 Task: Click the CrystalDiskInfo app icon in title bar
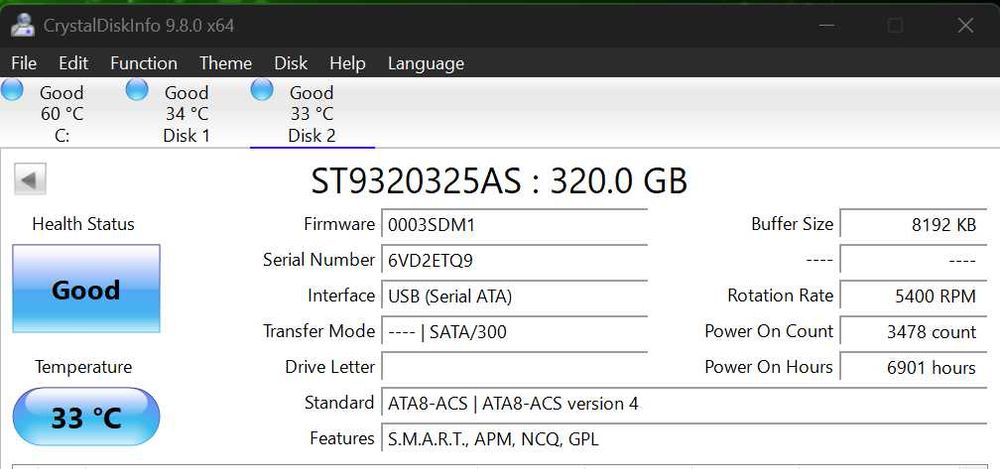[22, 25]
